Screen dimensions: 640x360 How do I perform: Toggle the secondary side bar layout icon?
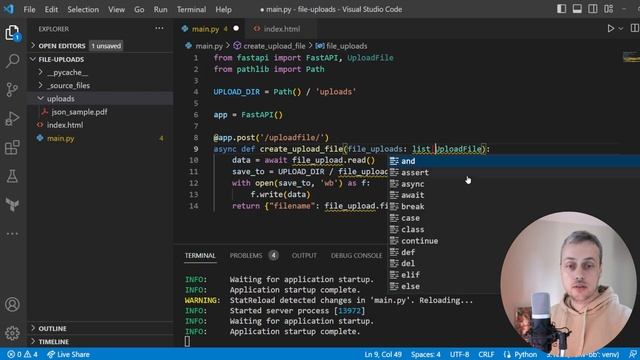pos(593,9)
